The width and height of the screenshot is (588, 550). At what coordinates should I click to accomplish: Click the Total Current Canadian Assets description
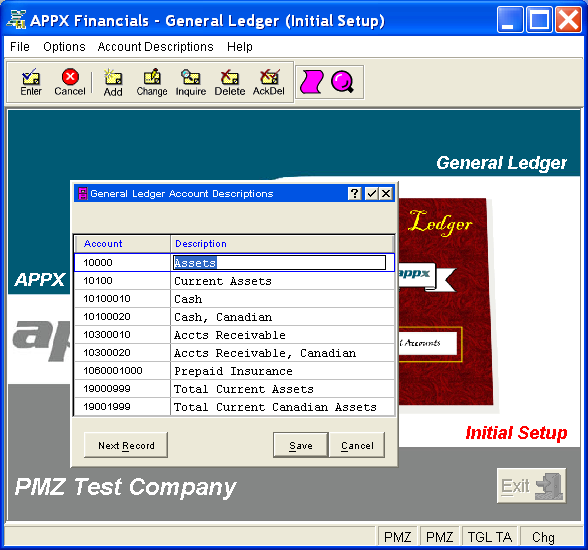coord(275,407)
